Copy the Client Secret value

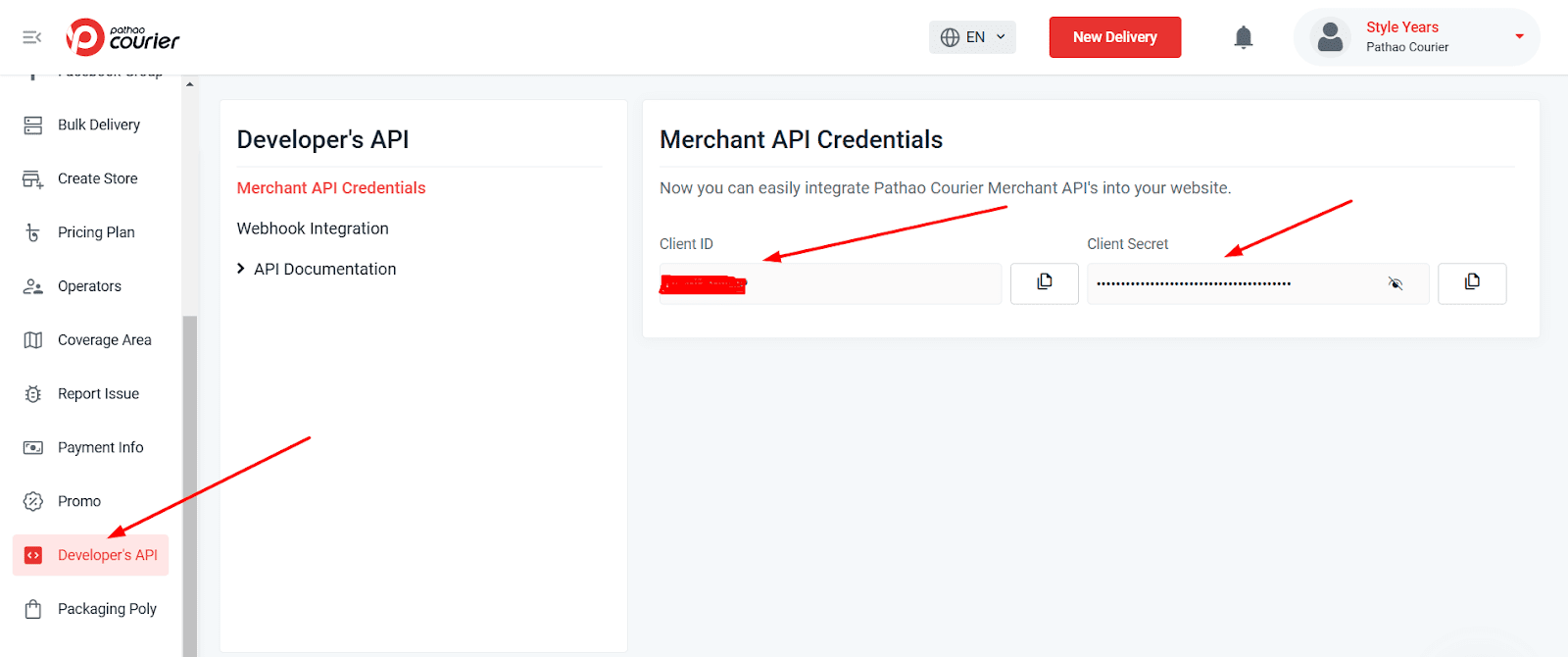[x=1472, y=282]
